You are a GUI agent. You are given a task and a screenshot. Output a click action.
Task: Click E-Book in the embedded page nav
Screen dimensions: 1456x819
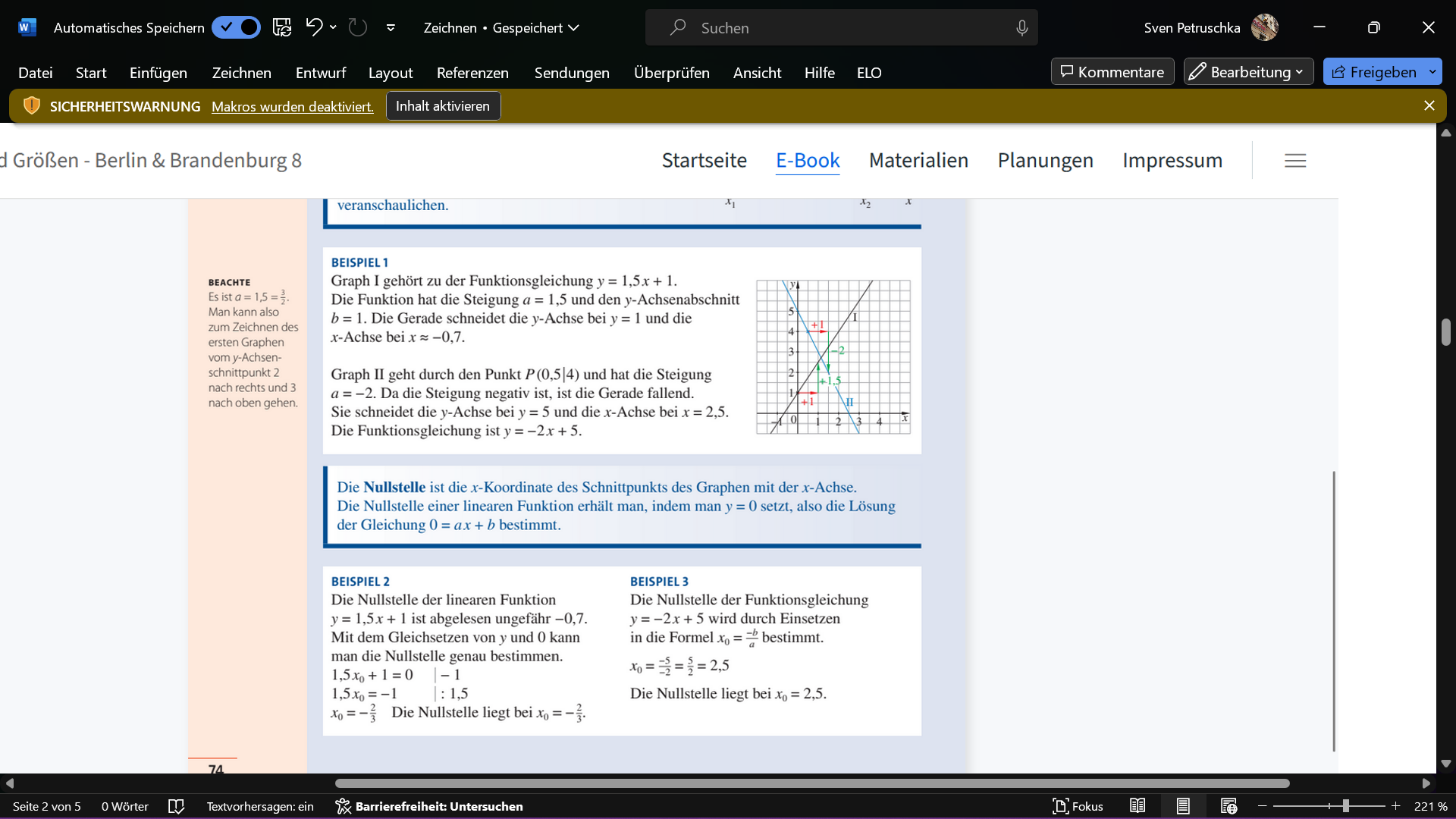tap(808, 160)
